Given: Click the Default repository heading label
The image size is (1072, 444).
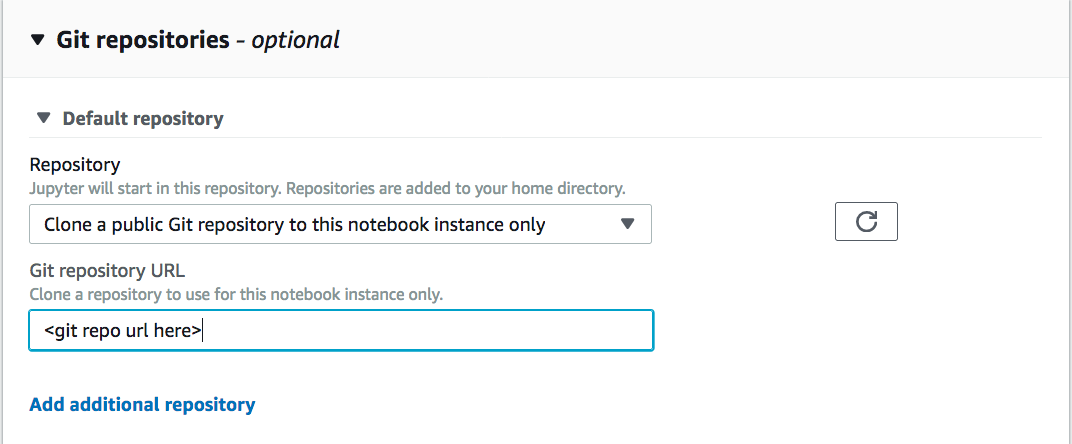Looking at the screenshot, I should pos(143,118).
